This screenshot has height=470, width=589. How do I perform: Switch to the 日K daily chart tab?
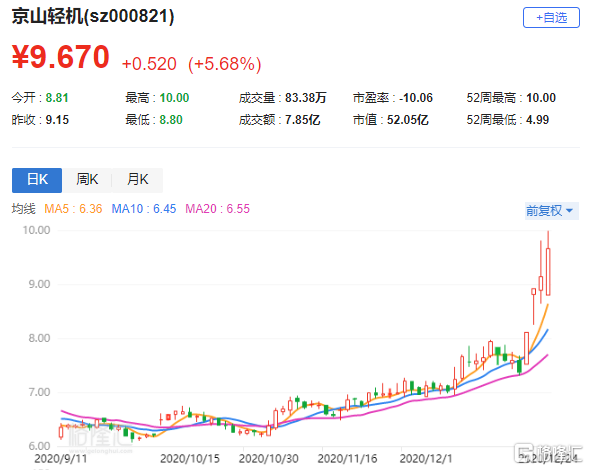coord(37,180)
